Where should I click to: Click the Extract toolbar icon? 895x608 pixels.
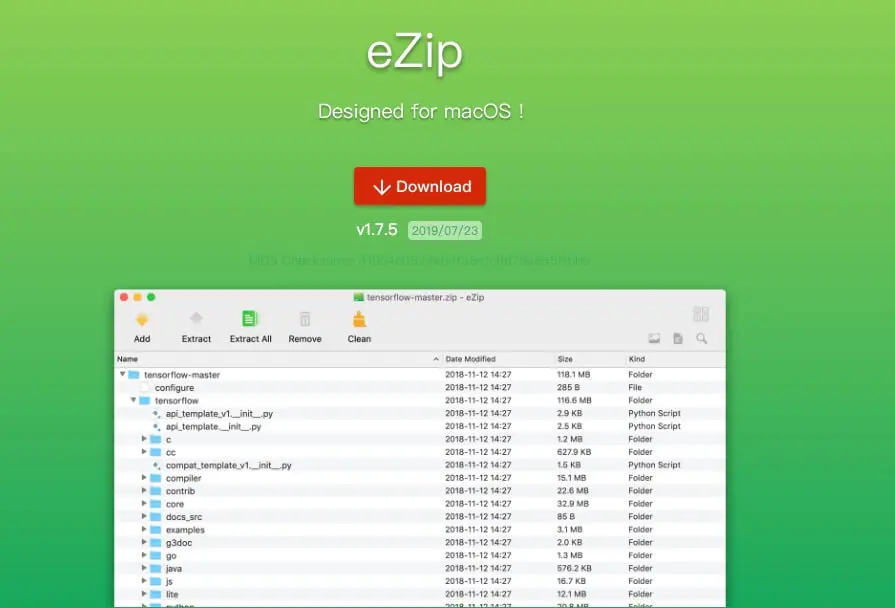click(196, 319)
